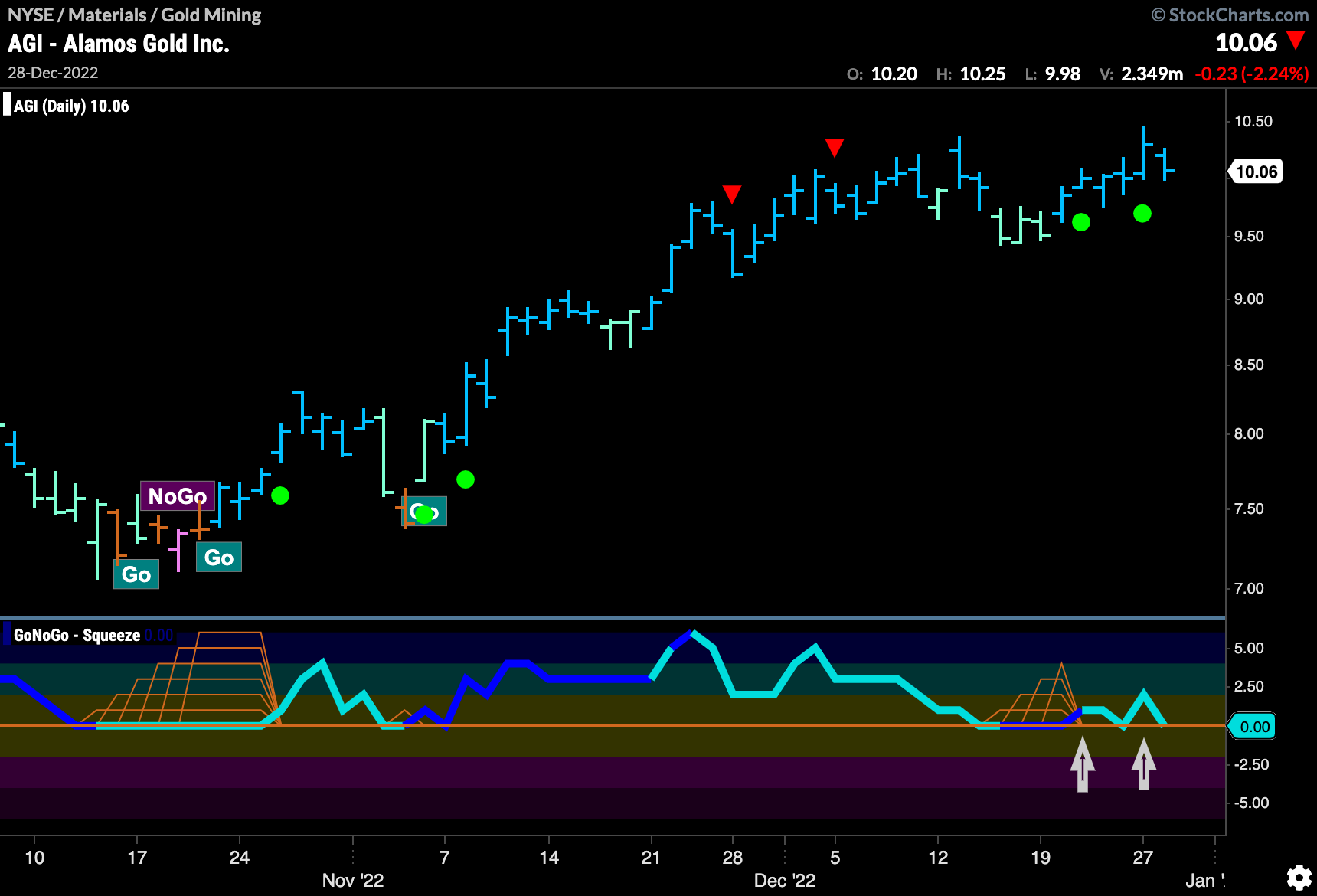Click the 8.00 price axis label
Screen dimensions: 1317x896
tap(1249, 433)
